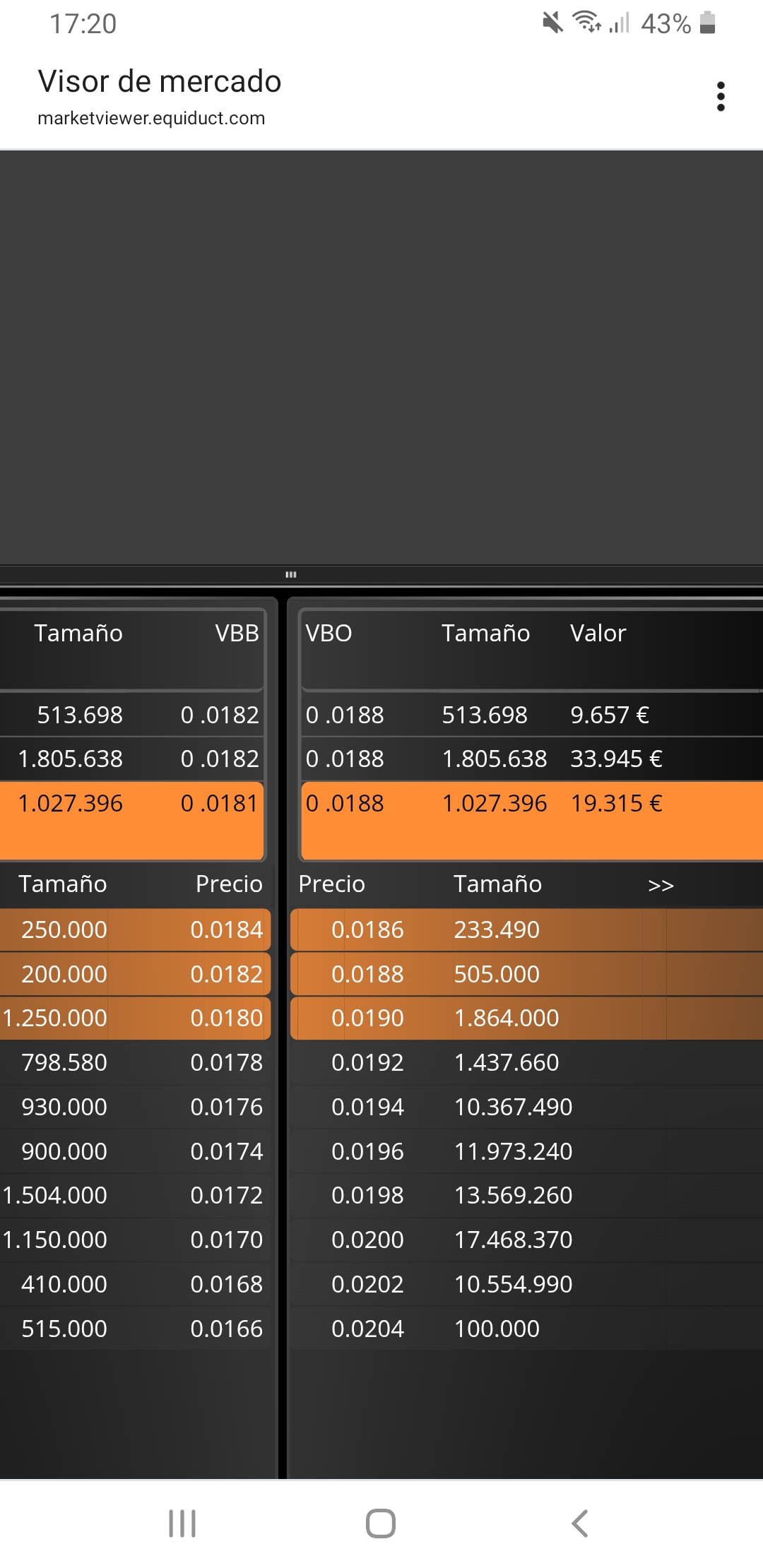Select bid price 0.0176
The height and width of the screenshot is (1568, 763).
click(x=227, y=1107)
